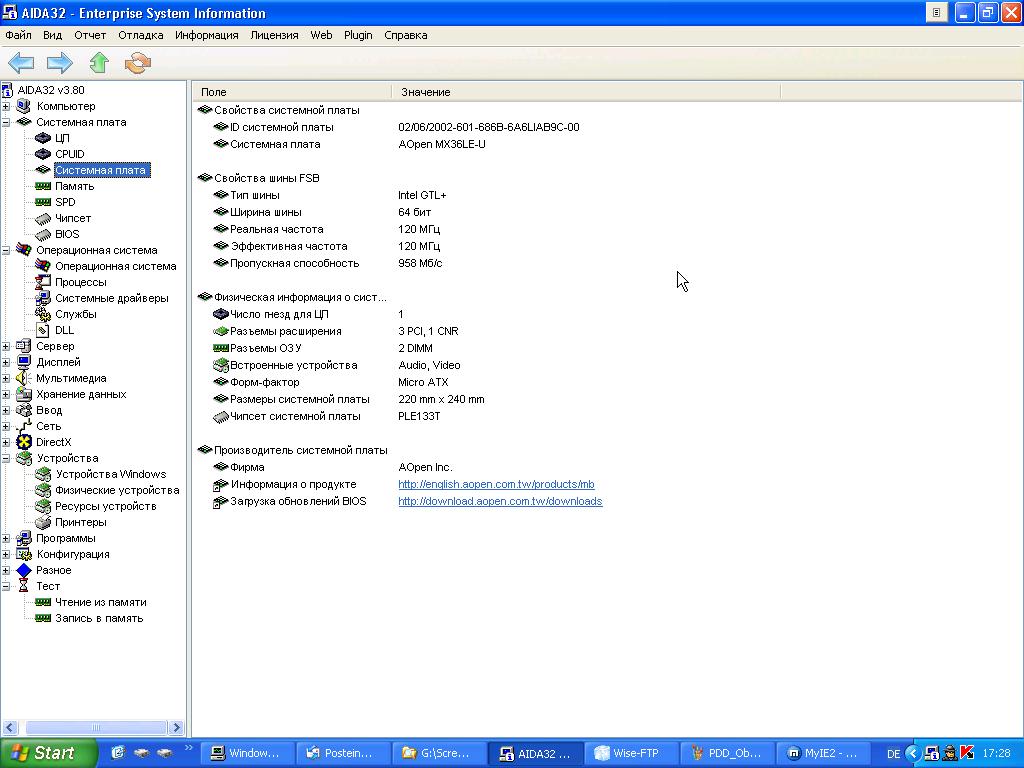Click the Тест hourglass icon
This screenshot has width=1024, height=768.
click(24, 586)
